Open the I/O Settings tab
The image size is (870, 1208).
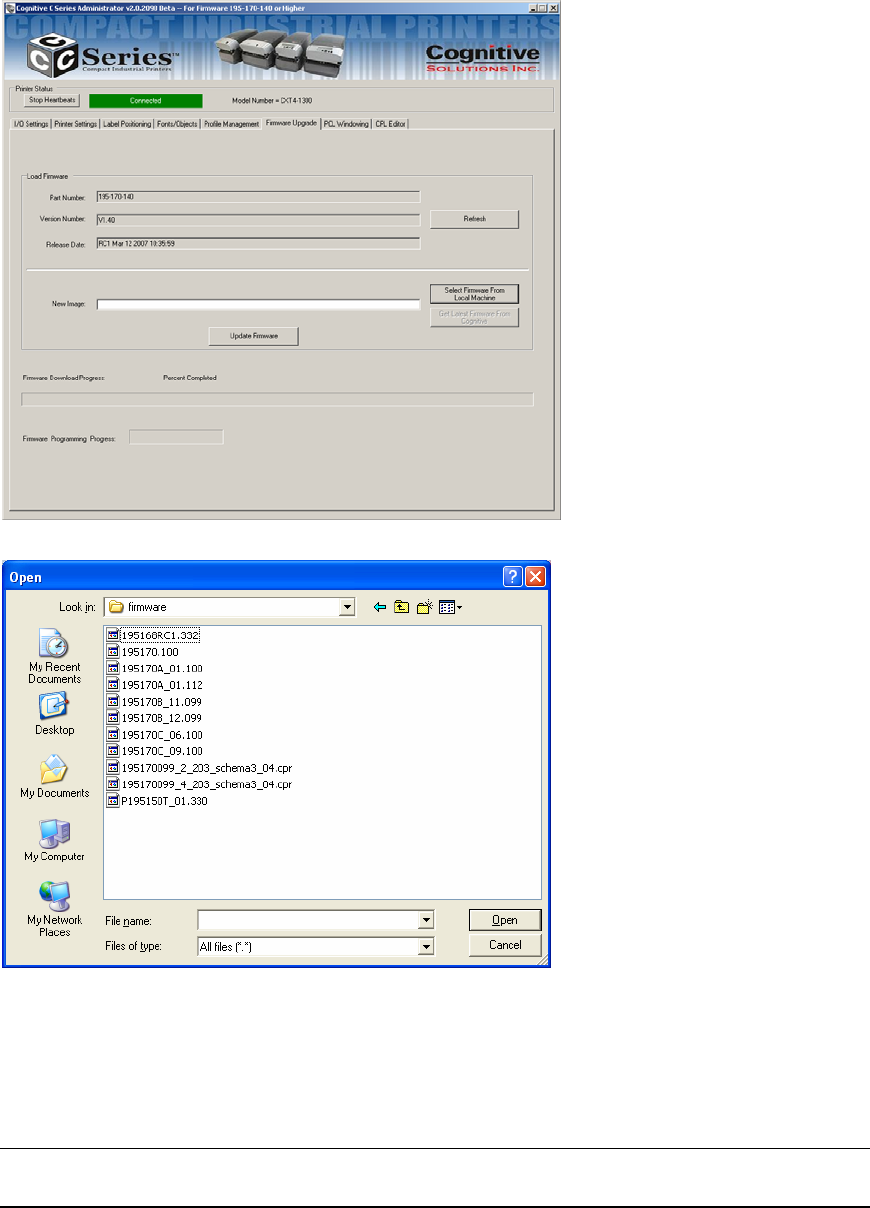(x=30, y=124)
